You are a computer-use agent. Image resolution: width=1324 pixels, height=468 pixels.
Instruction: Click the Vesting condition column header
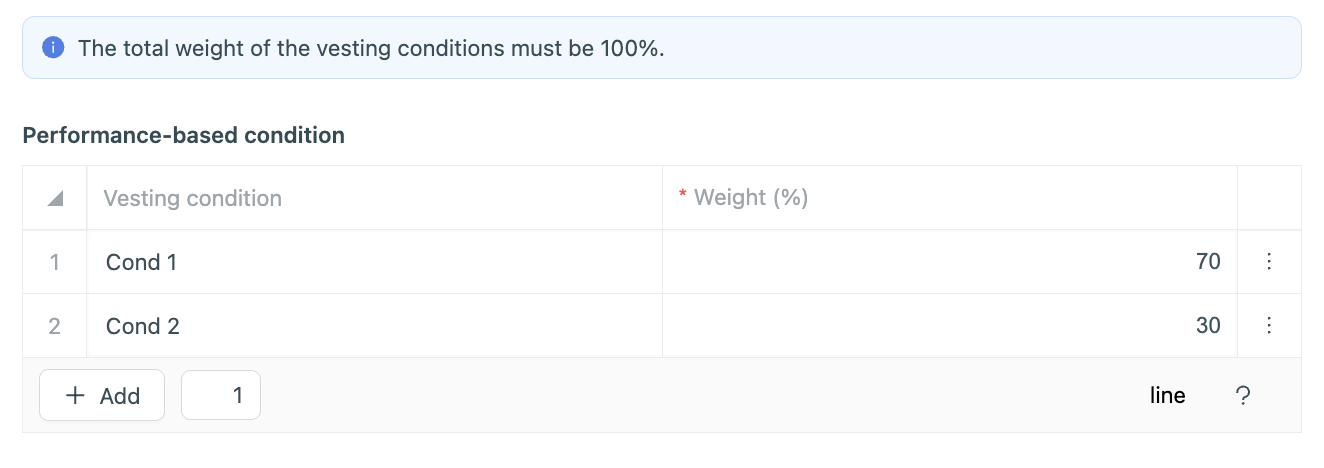[193, 199]
